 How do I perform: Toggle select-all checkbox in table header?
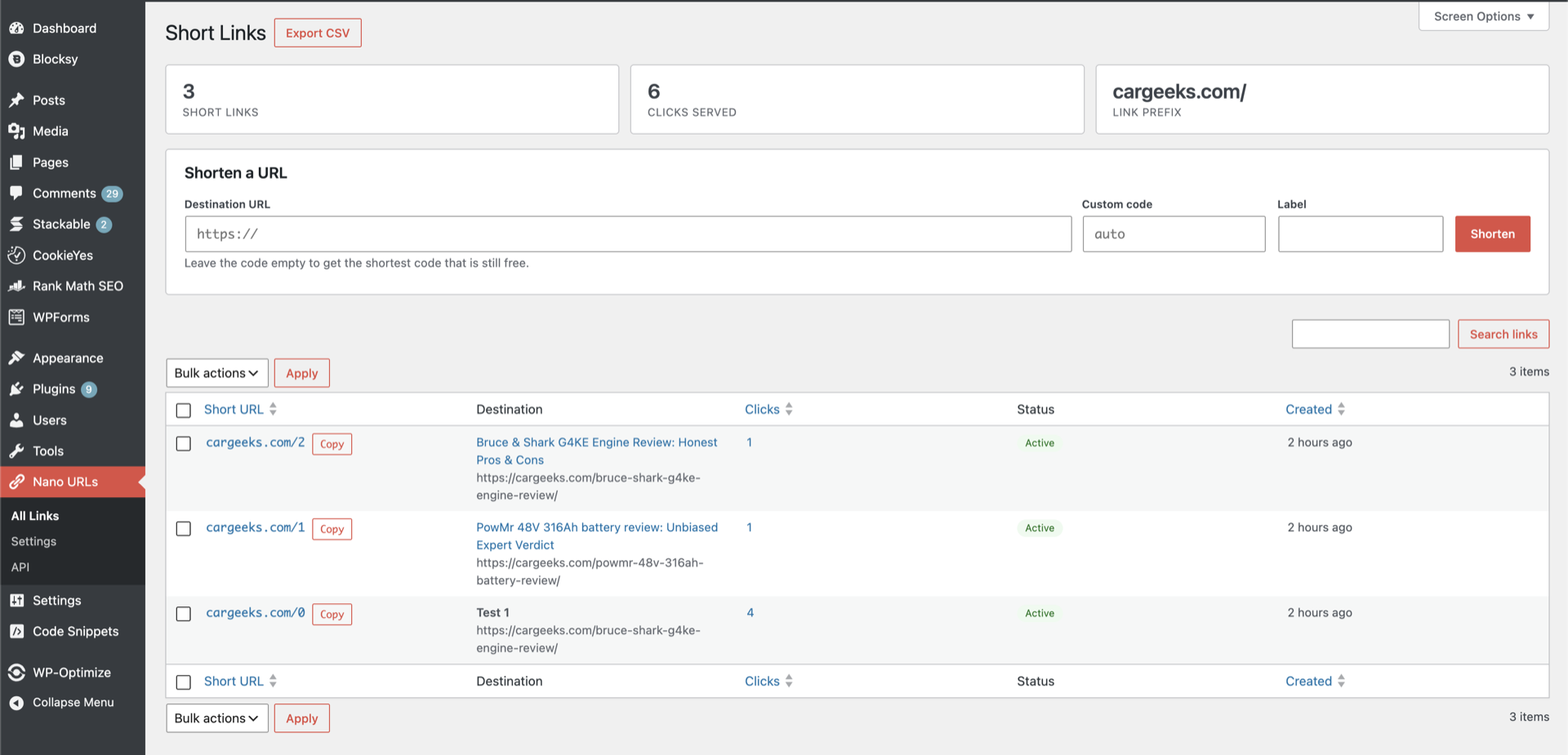184,410
